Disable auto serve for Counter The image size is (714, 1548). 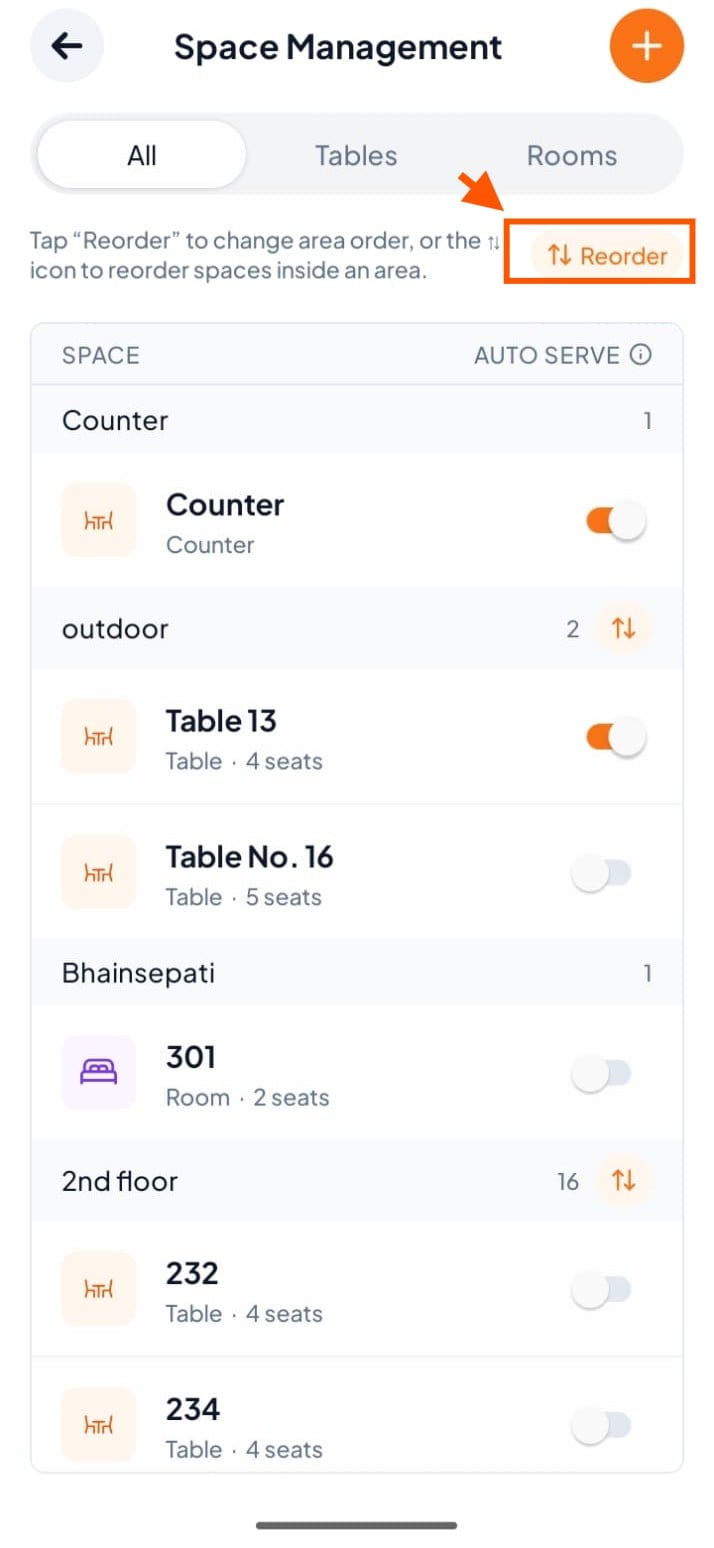click(616, 521)
